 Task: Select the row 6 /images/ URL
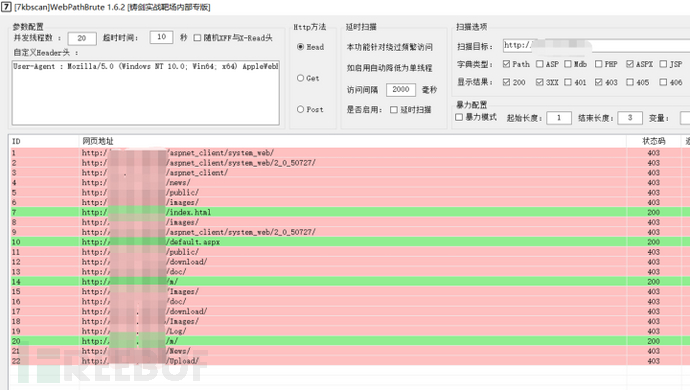coord(140,202)
